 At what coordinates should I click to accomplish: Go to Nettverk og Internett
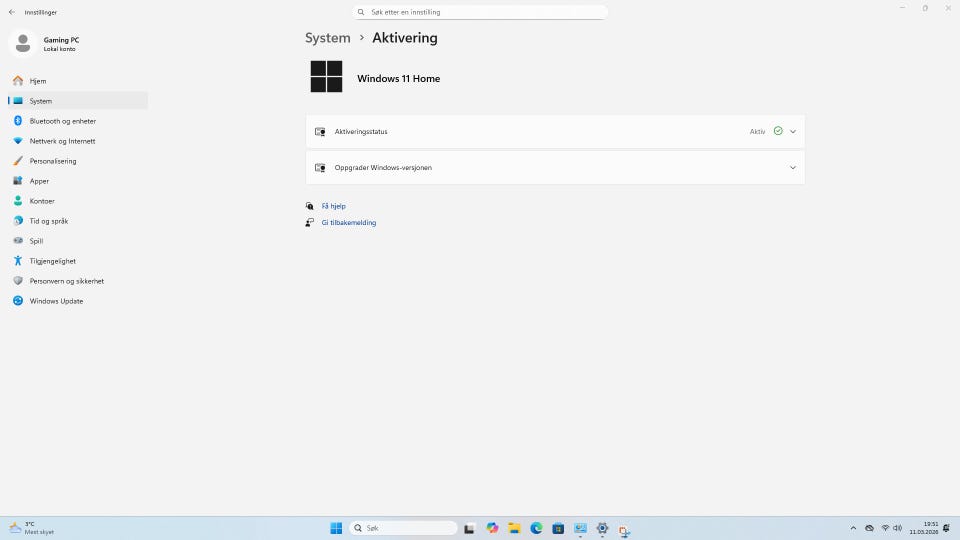point(78,141)
